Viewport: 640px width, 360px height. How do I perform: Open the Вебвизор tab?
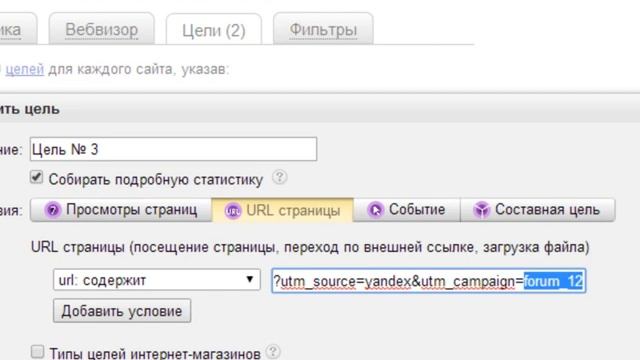click(102, 29)
